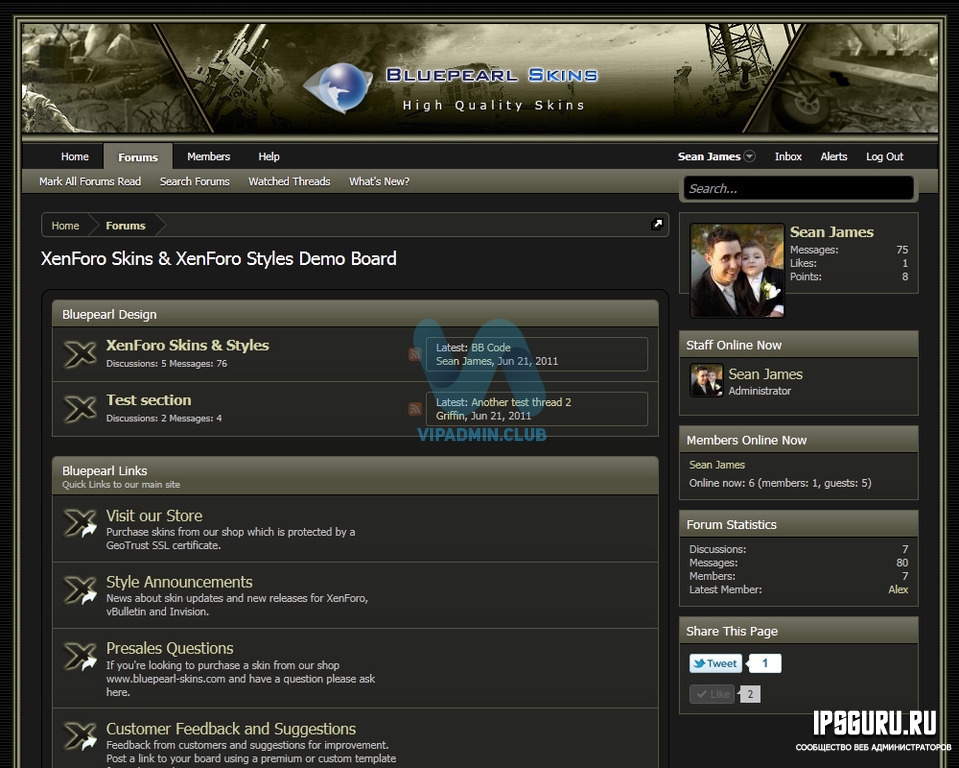
Task: Go to the Home tab
Action: (75, 157)
